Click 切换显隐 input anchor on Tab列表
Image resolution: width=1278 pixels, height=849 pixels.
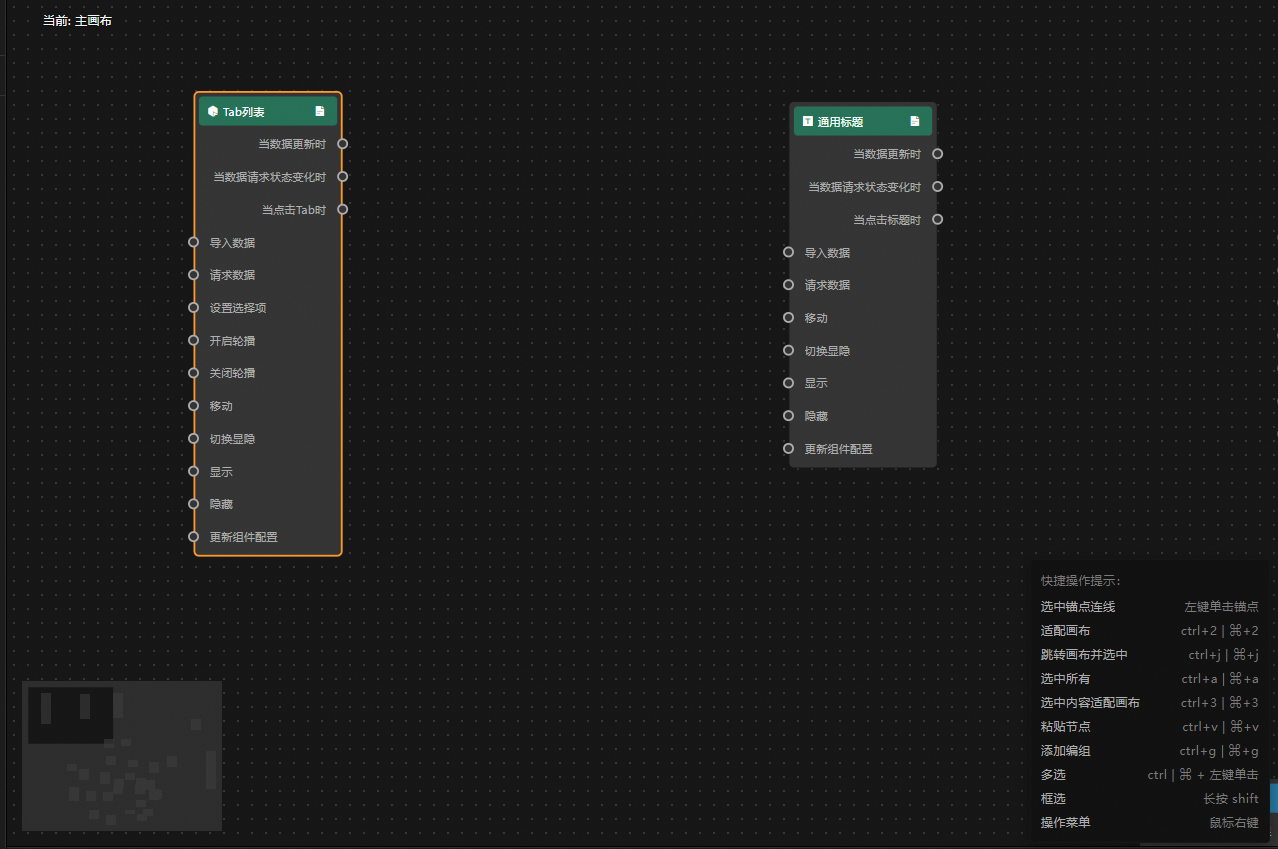tap(194, 438)
